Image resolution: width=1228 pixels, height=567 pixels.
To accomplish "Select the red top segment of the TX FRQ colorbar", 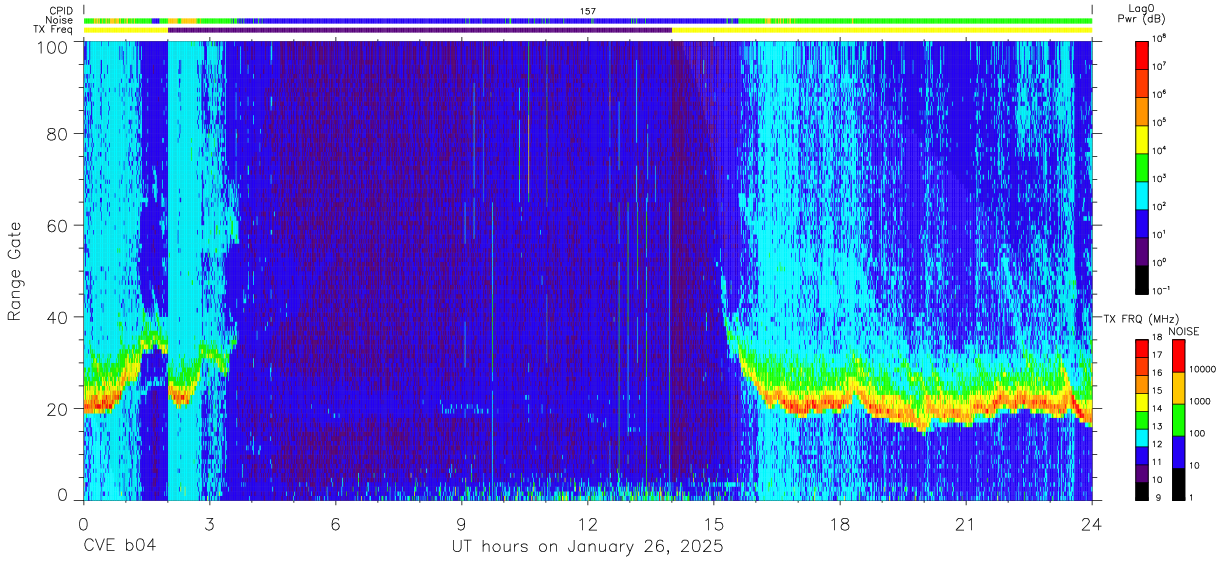I will tap(1141, 349).
